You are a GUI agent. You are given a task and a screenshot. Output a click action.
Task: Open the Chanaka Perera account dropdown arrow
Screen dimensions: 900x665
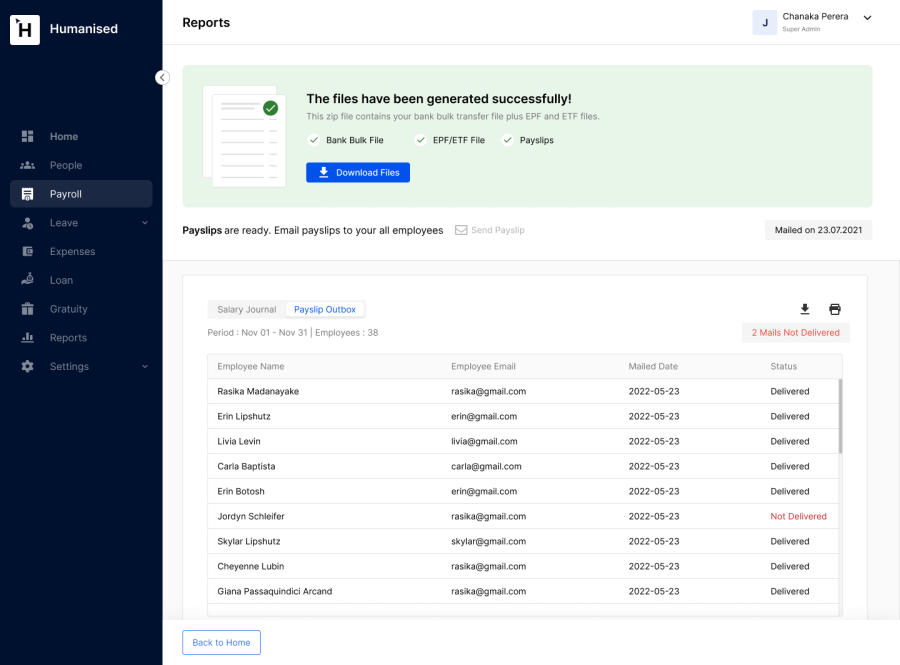point(867,18)
